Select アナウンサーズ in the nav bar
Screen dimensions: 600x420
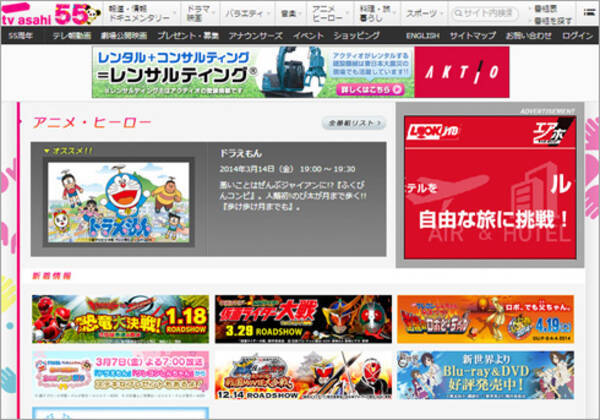[256, 36]
